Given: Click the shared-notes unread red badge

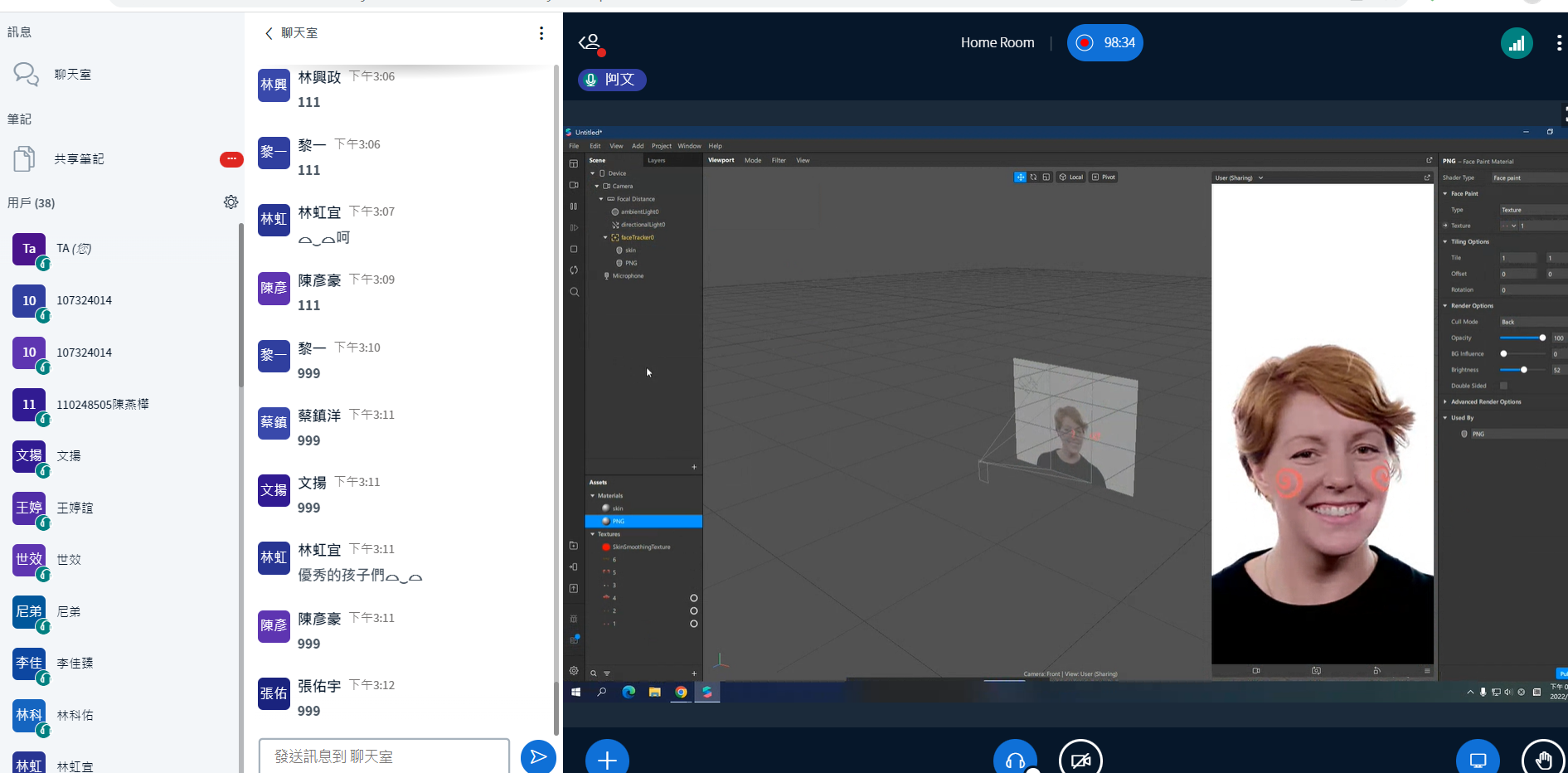Looking at the screenshot, I should coord(231,159).
